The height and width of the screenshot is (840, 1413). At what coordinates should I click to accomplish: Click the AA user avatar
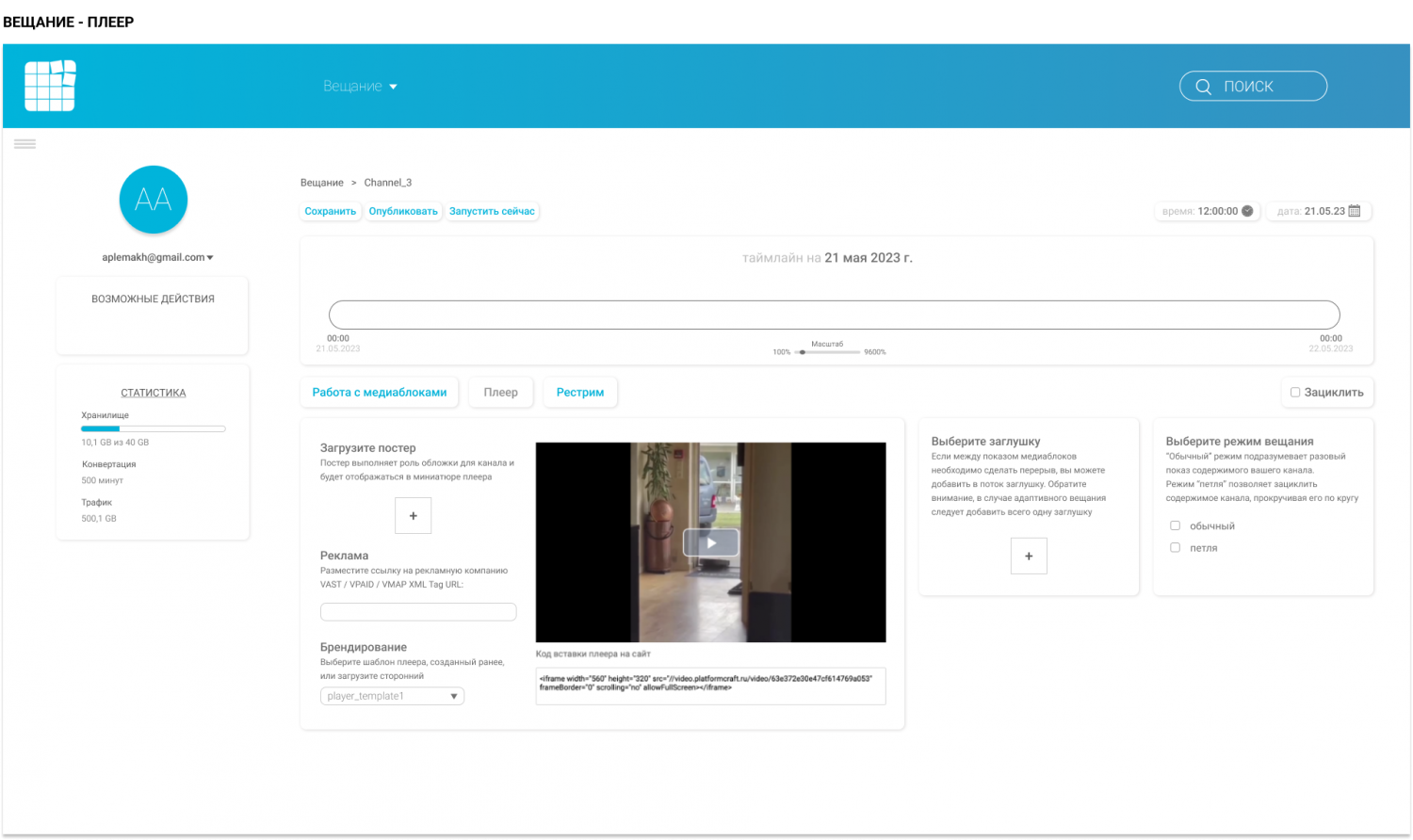pyautogui.click(x=154, y=200)
